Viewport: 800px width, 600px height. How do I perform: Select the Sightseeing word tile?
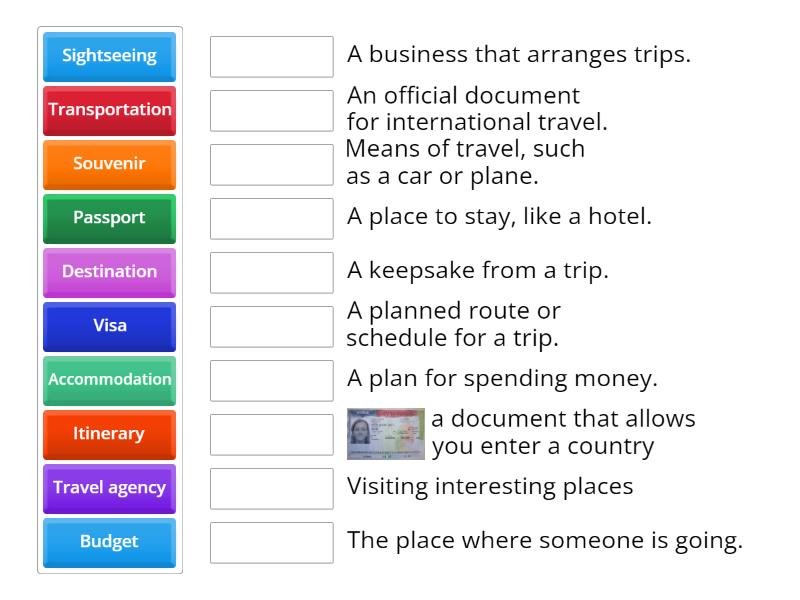pos(108,57)
